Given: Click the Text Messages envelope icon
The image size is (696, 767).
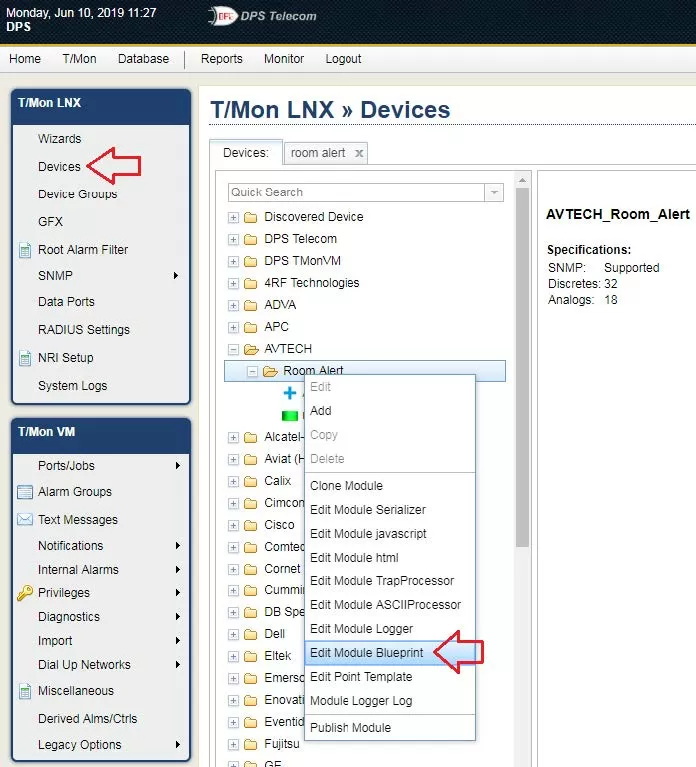Looking at the screenshot, I should tap(25, 519).
